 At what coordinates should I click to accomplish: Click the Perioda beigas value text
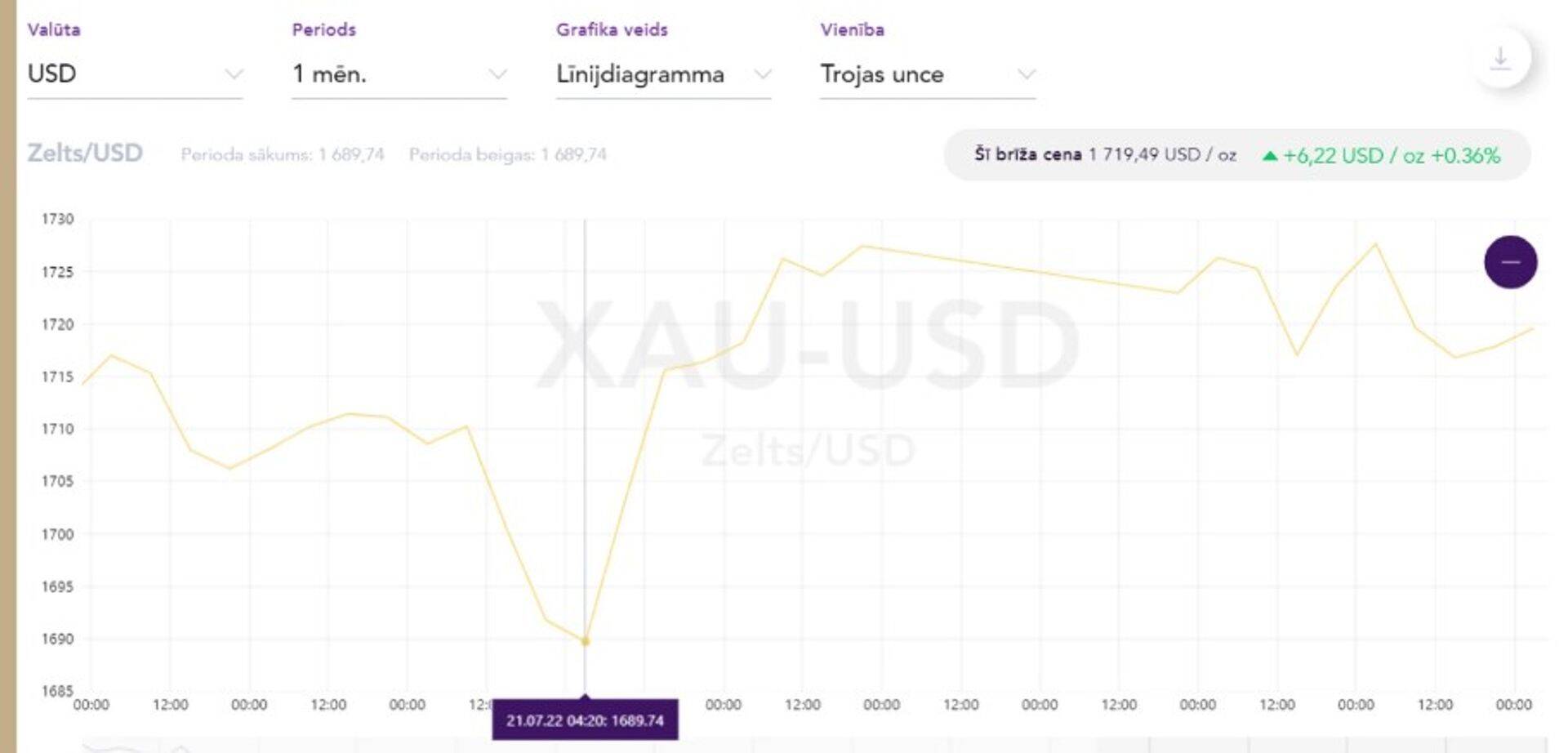[507, 154]
